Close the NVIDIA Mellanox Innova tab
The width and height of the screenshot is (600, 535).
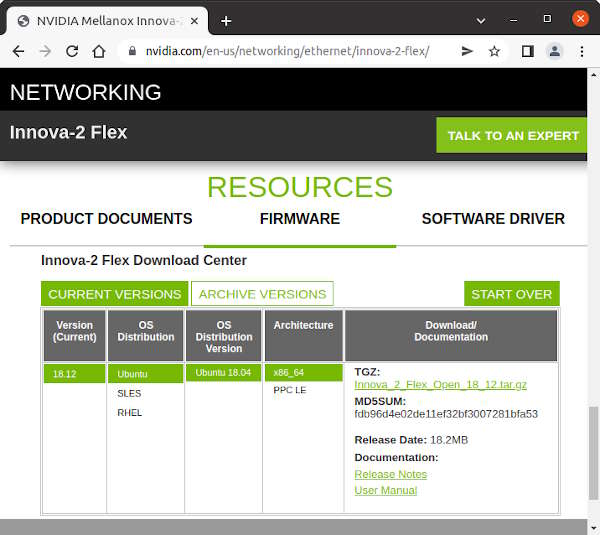point(194,21)
